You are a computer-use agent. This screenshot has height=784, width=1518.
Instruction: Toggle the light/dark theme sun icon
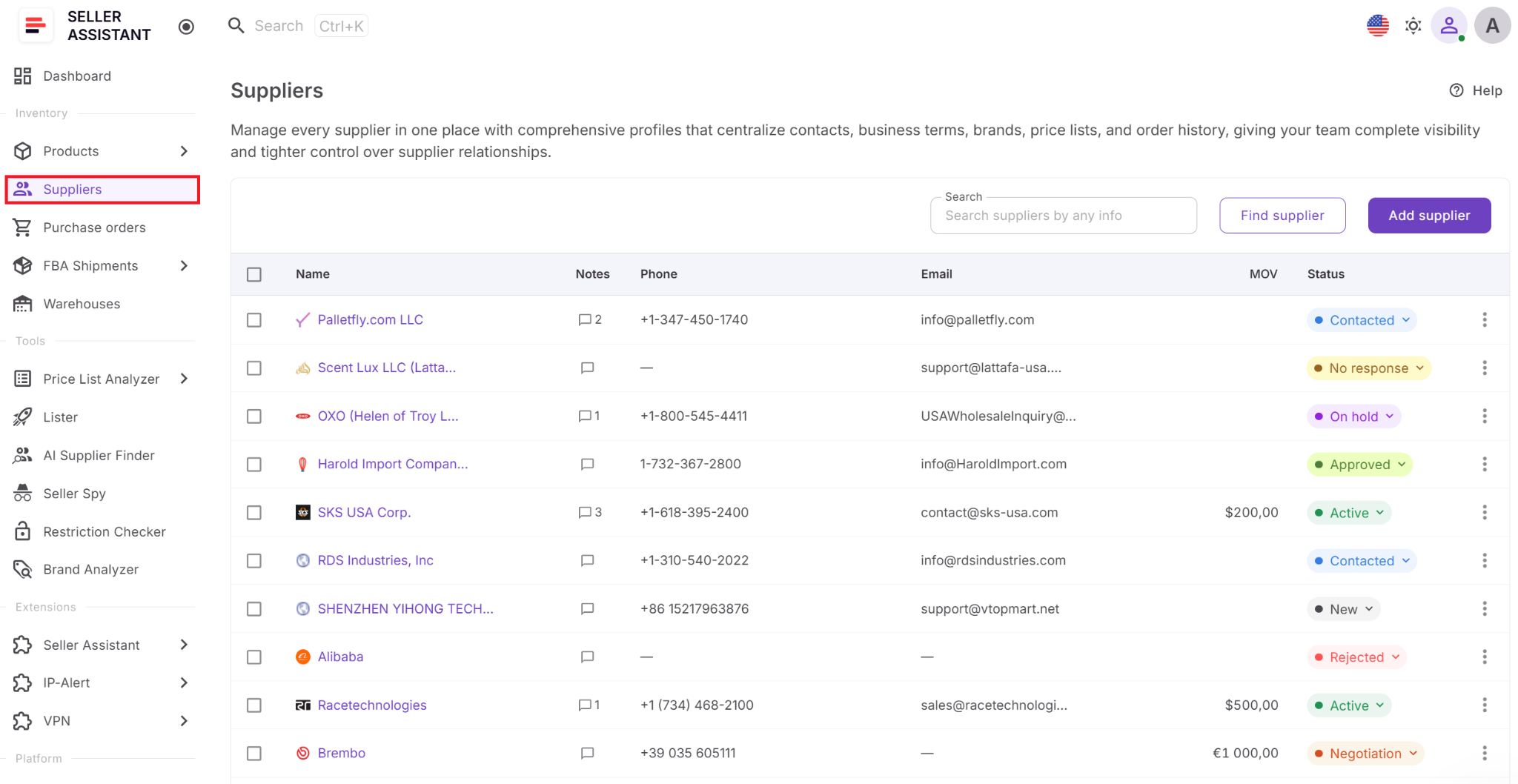click(1413, 26)
